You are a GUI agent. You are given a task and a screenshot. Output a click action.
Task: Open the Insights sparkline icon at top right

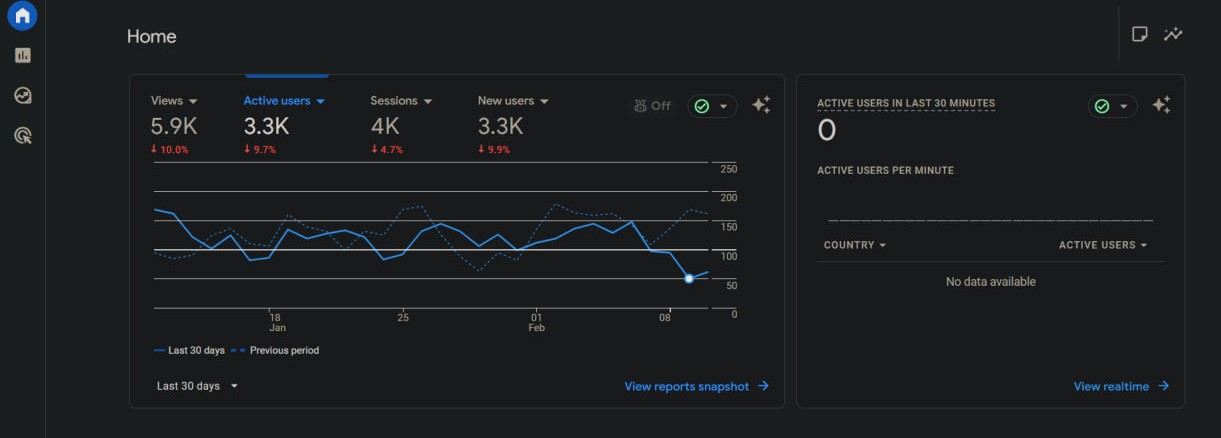pyautogui.click(x=1173, y=34)
